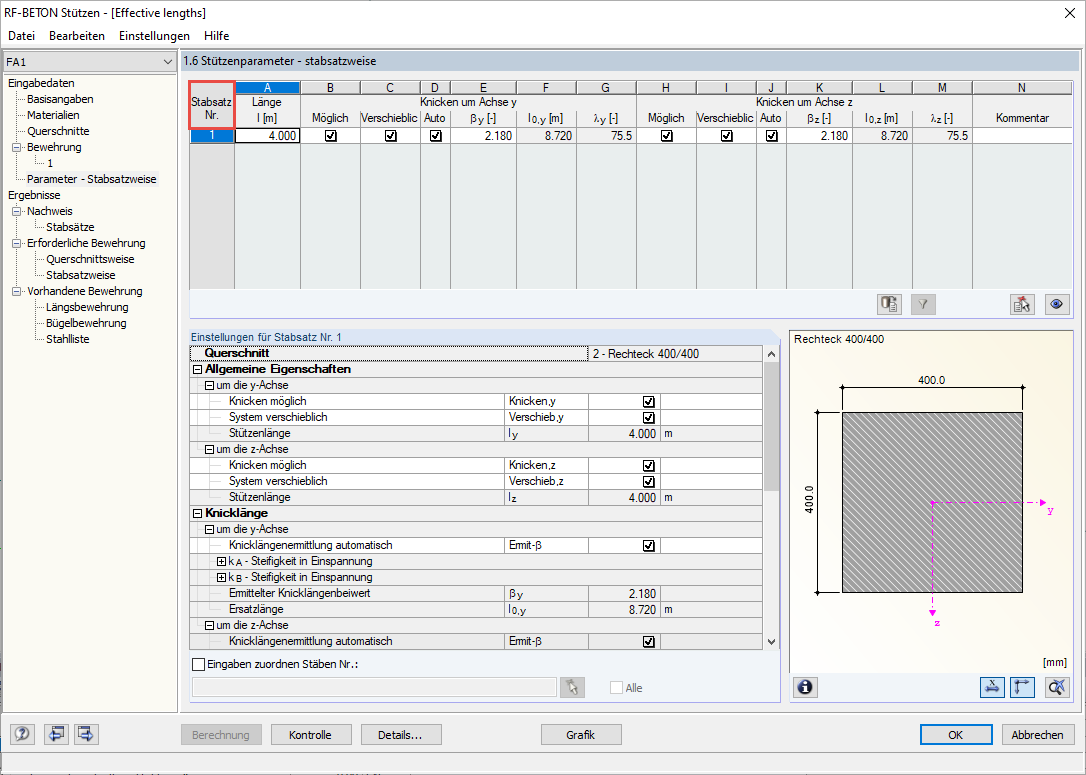Uncheck 'Möglich' for buckling about axis z
The width and height of the screenshot is (1086, 775).
click(x=666, y=136)
